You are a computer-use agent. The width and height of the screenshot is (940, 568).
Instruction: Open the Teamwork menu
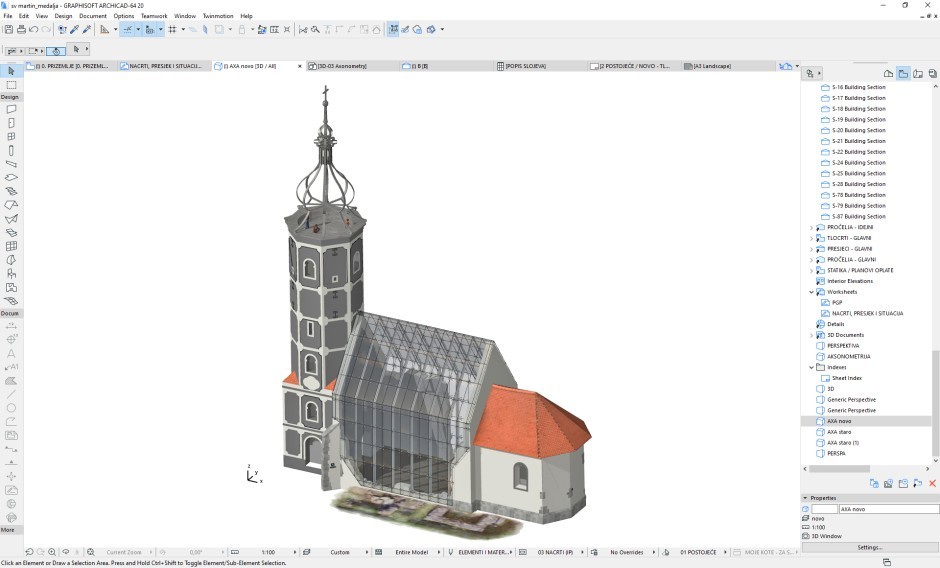tap(154, 16)
